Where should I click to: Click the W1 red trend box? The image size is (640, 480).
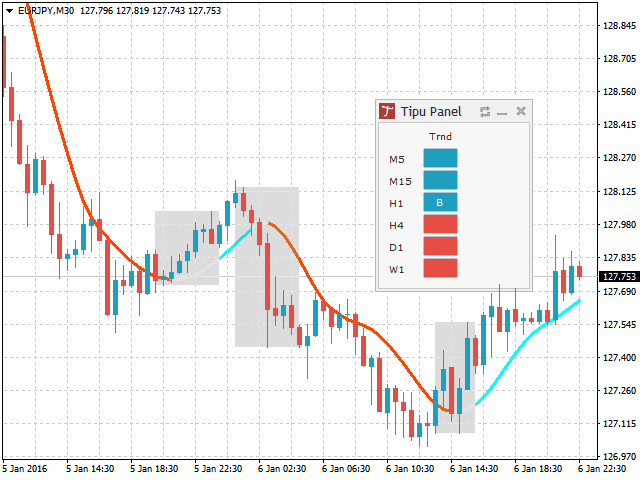pyautogui.click(x=440, y=268)
